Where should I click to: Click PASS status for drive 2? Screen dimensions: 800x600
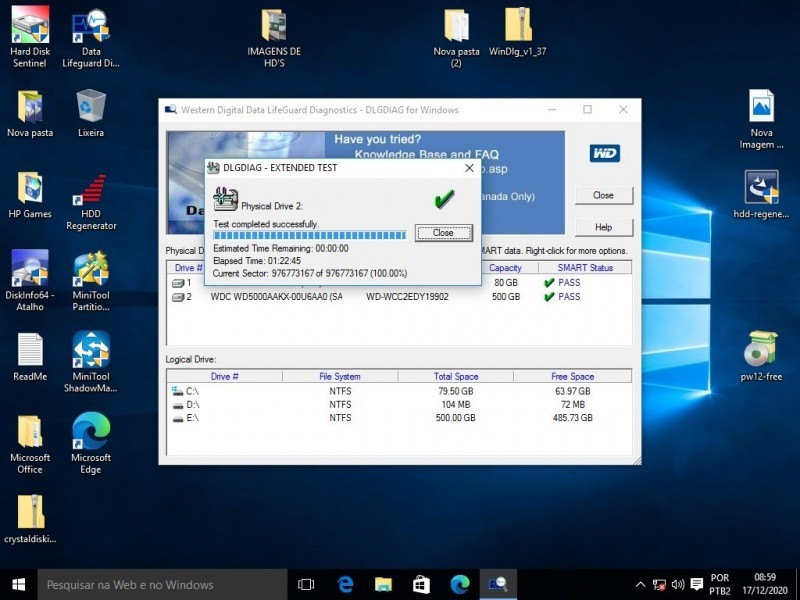(x=569, y=297)
